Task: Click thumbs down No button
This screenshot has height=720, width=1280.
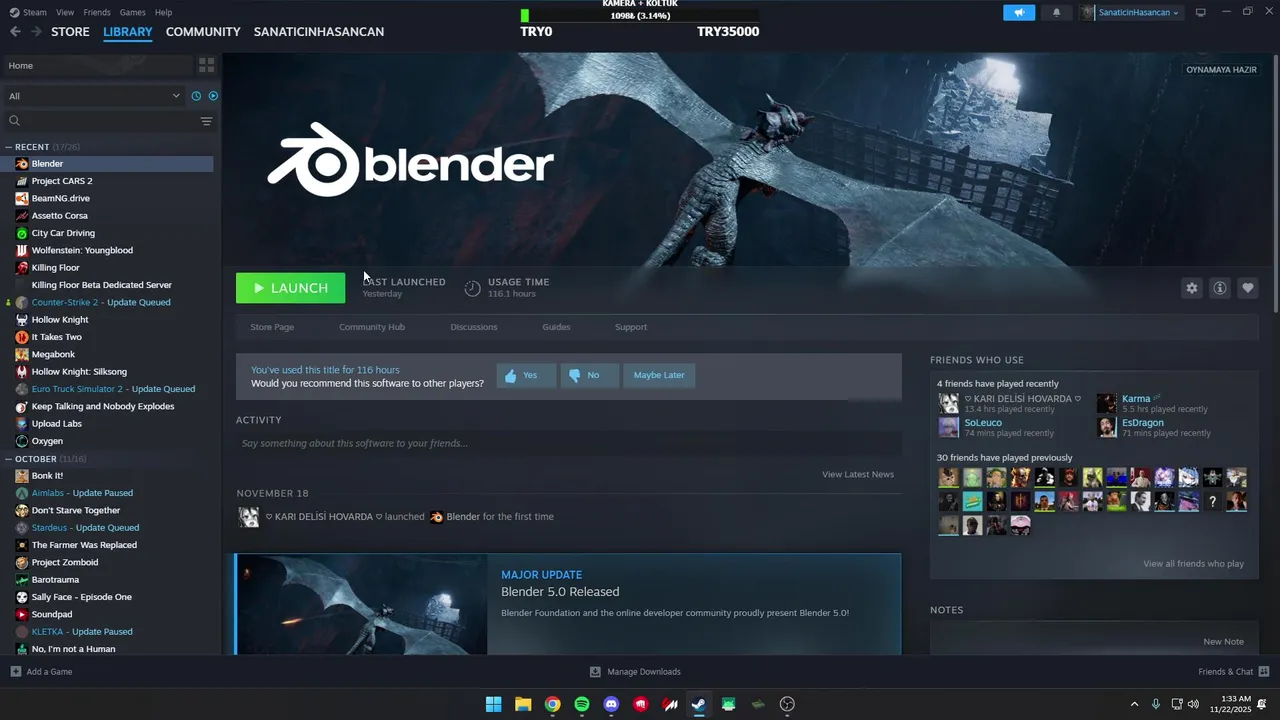Action: (x=589, y=375)
